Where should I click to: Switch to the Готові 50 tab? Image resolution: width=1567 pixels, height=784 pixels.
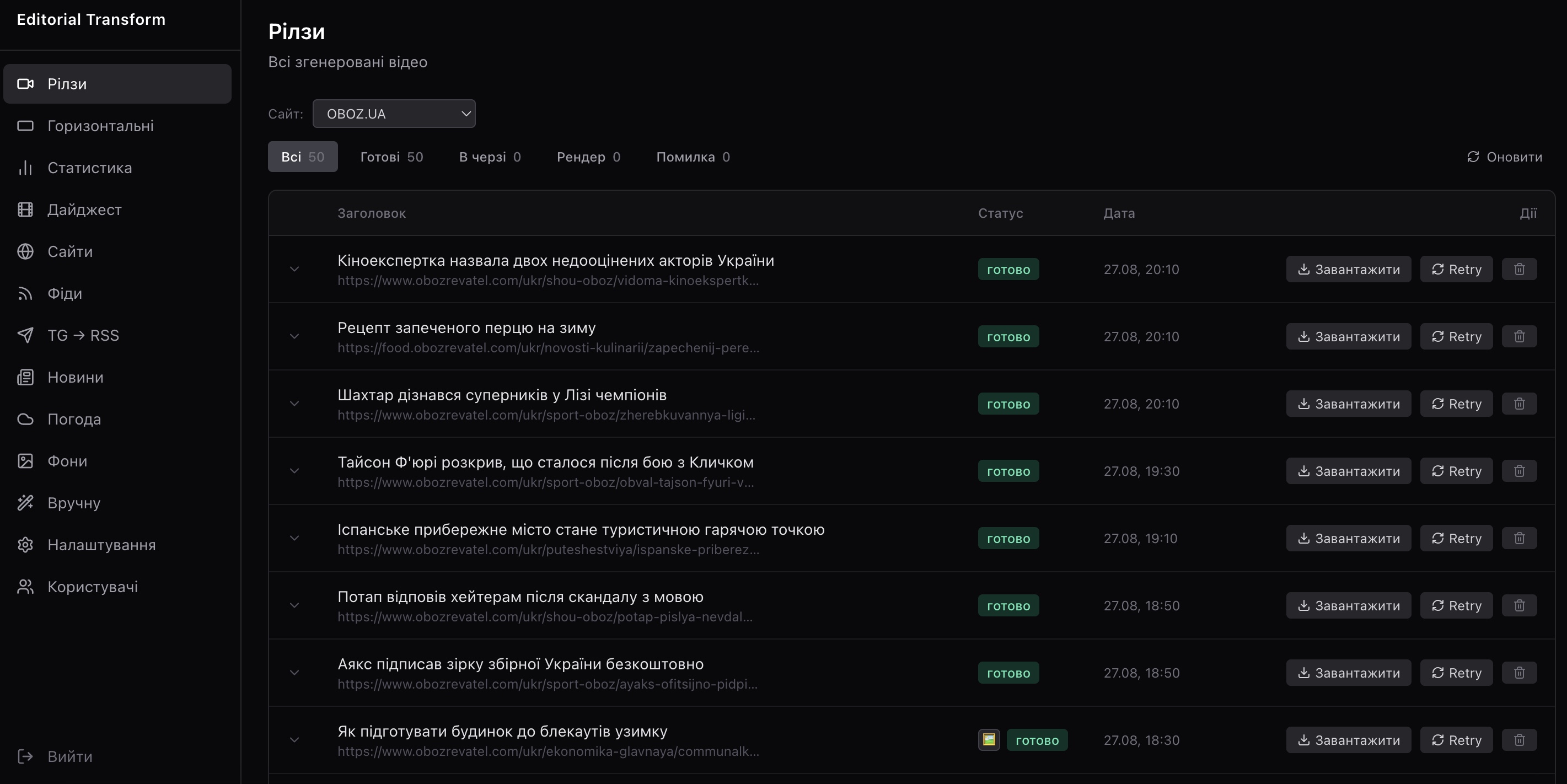pos(391,157)
